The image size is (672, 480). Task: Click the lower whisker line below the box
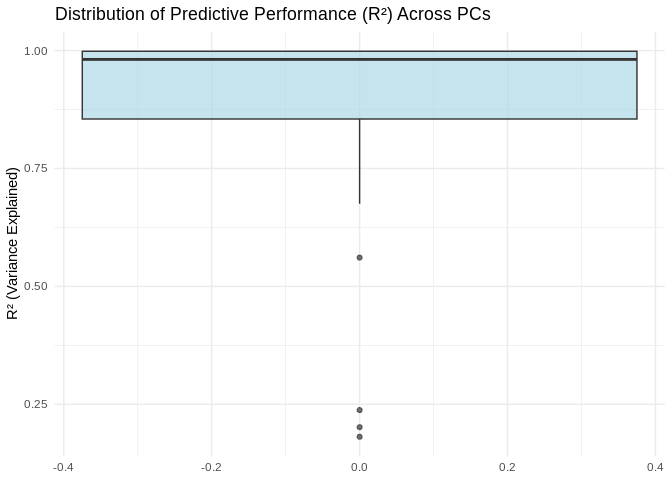coord(359,160)
